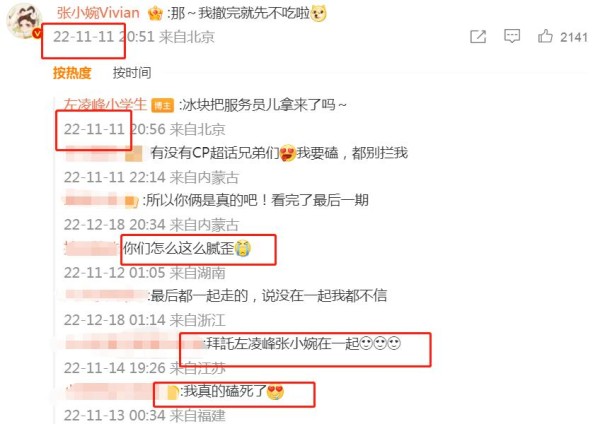The height and width of the screenshot is (424, 600).
Task: Like the post via thumbs-up icon
Action: [545, 36]
